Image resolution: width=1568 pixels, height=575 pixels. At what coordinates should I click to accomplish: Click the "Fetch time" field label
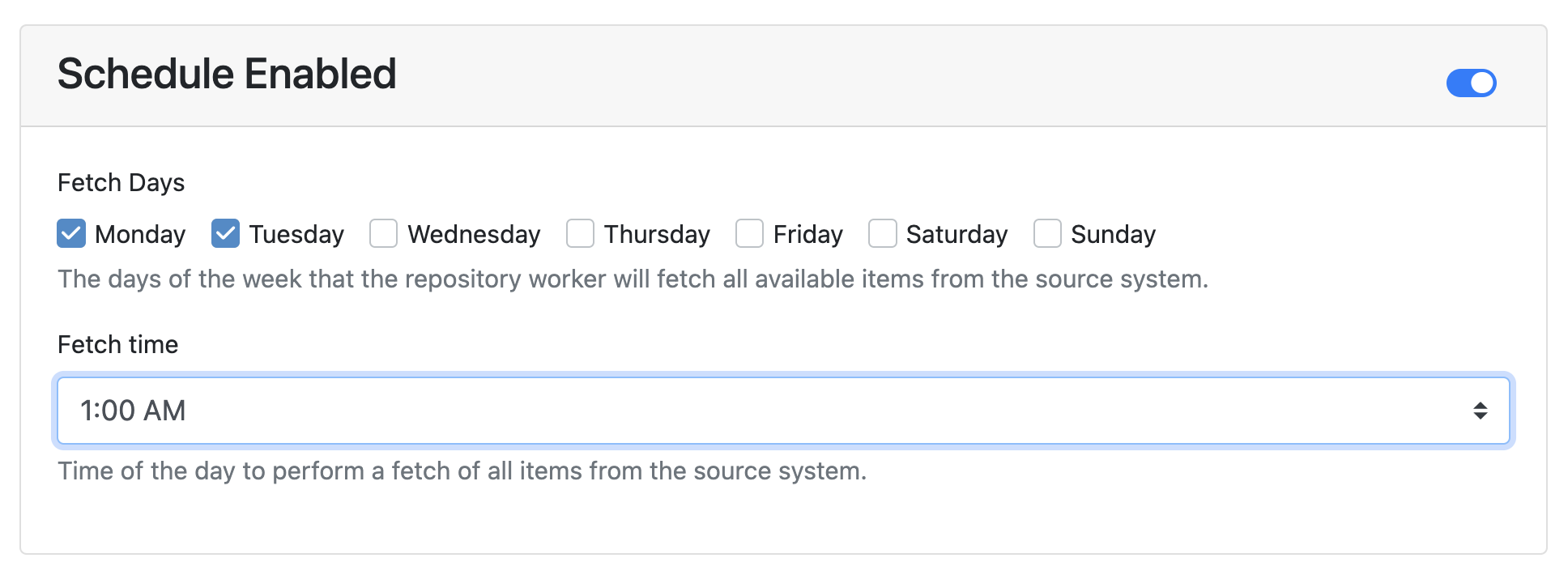point(117,345)
